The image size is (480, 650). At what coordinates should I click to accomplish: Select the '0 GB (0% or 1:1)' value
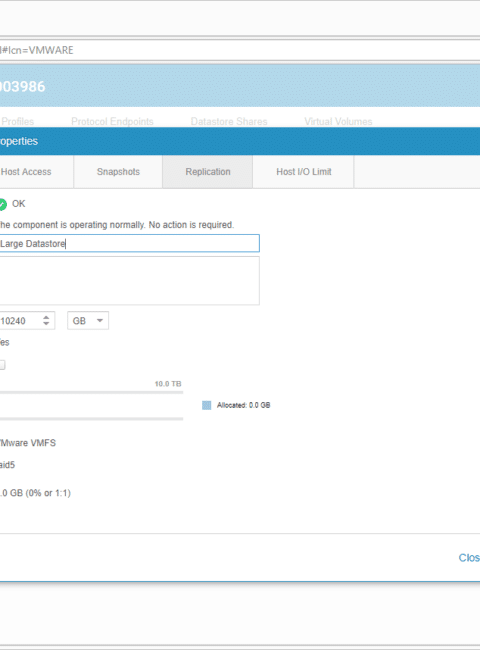pos(36,493)
